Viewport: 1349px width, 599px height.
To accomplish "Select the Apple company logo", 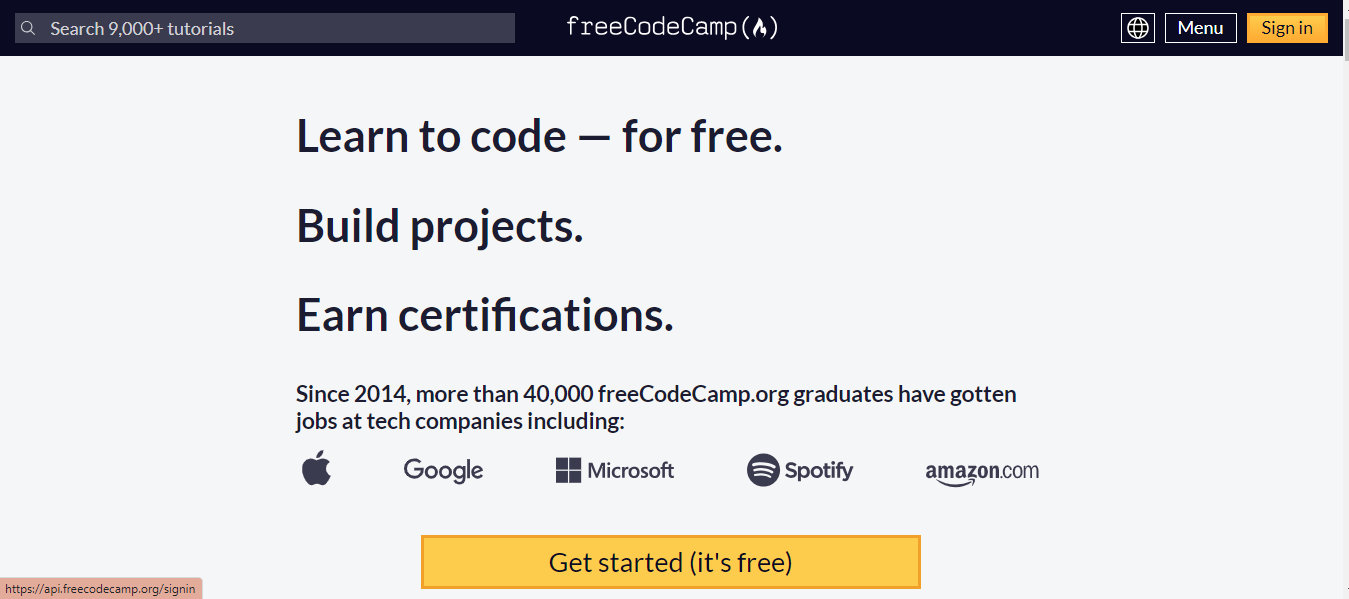I will (316, 469).
